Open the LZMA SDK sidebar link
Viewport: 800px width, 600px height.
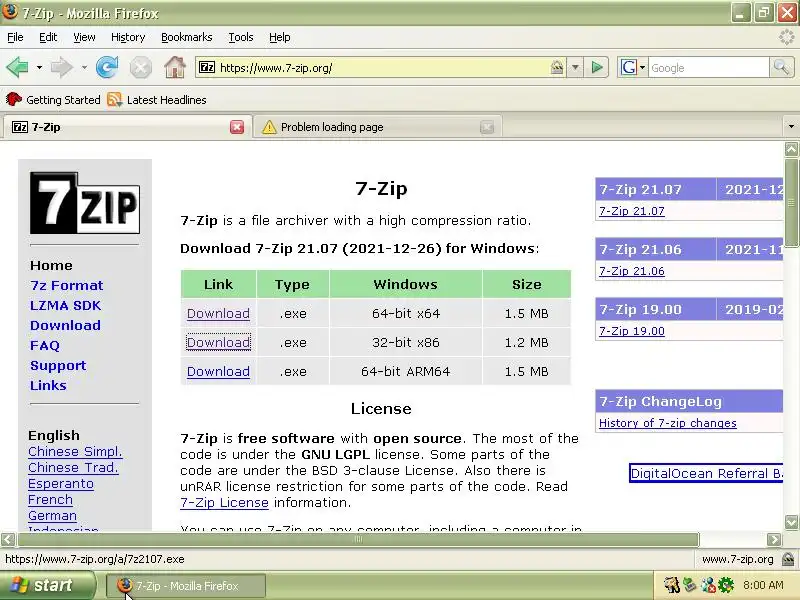pos(65,305)
